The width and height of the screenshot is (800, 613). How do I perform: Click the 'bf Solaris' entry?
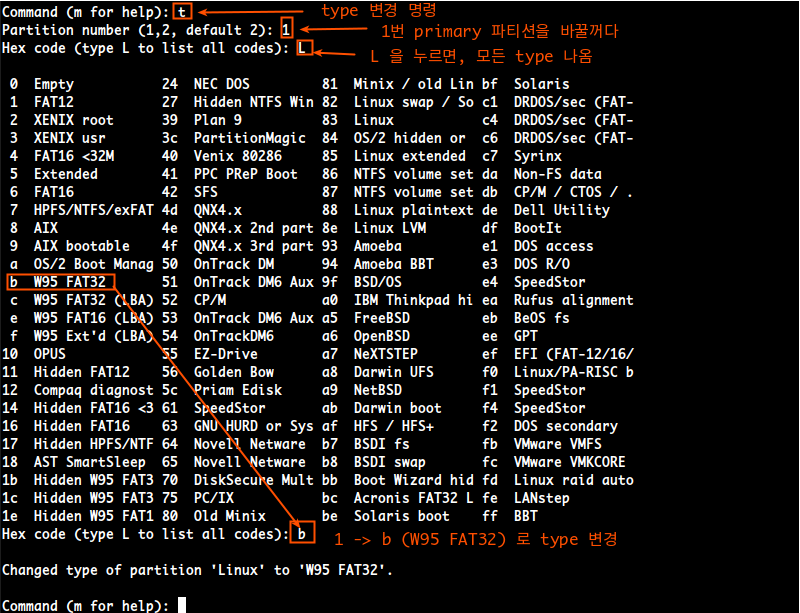(526, 84)
